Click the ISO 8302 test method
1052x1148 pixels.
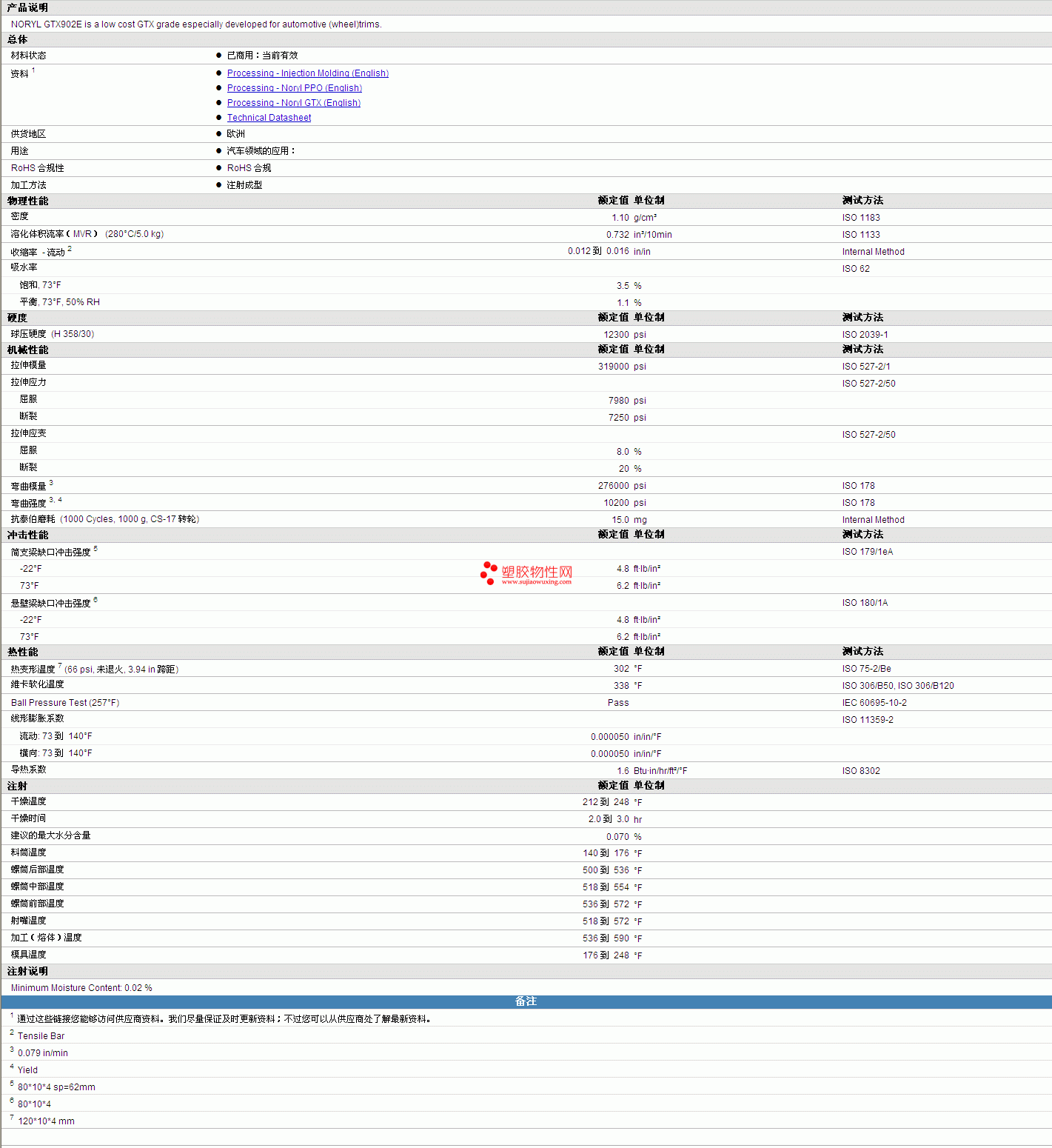click(x=861, y=771)
